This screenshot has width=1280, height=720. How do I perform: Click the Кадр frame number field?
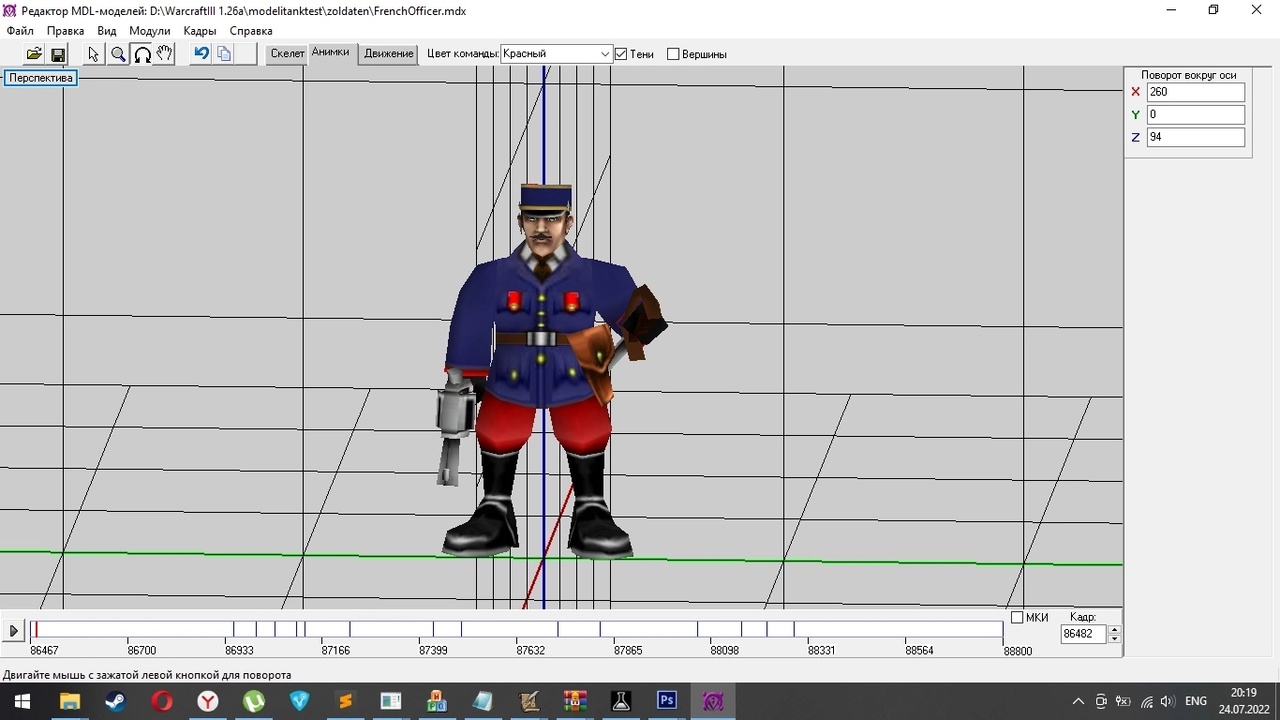(x=1084, y=634)
